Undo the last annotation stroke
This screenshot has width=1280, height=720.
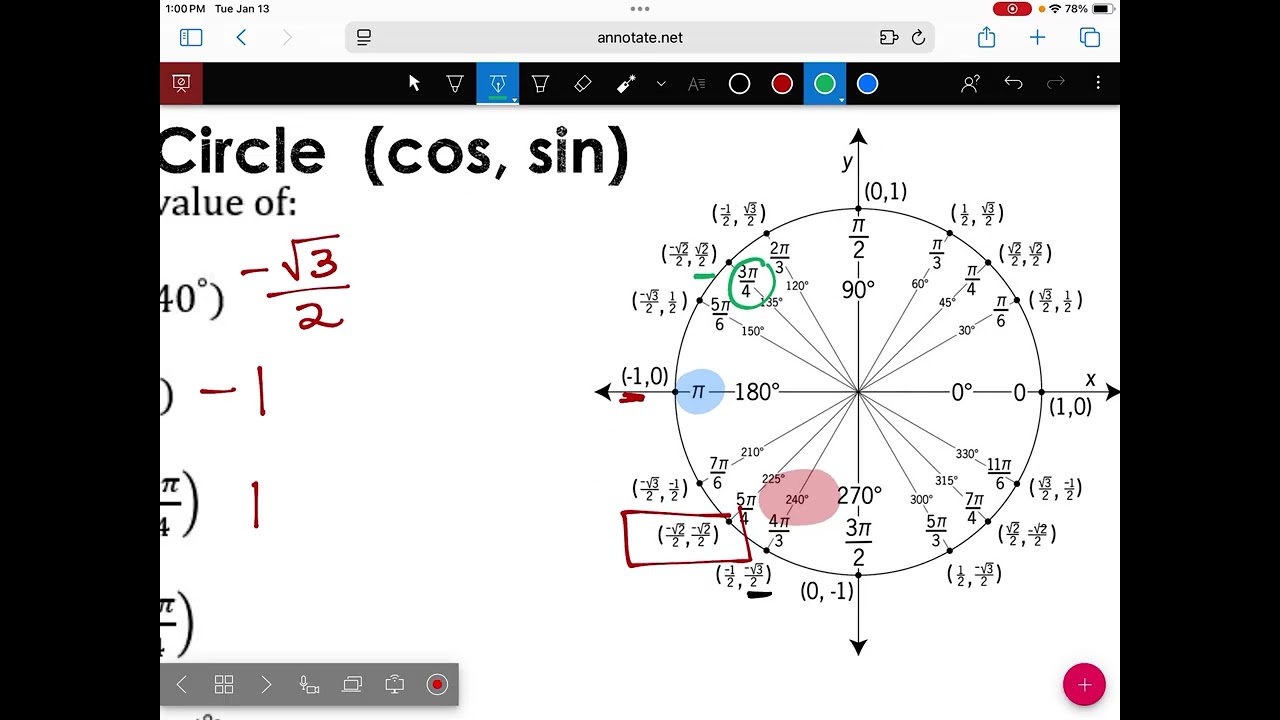pyautogui.click(x=1013, y=84)
